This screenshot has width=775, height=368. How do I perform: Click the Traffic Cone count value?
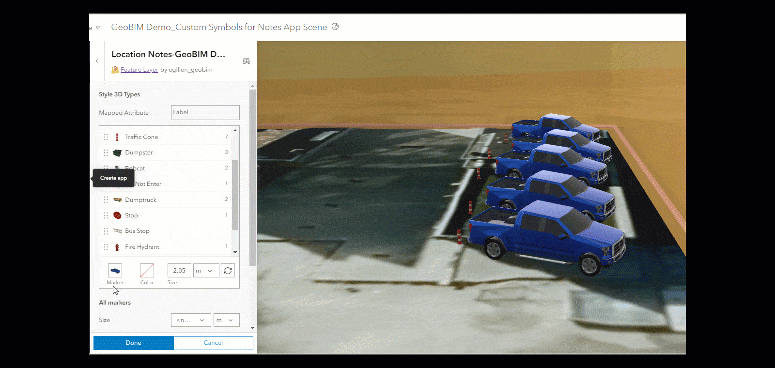tap(226, 137)
